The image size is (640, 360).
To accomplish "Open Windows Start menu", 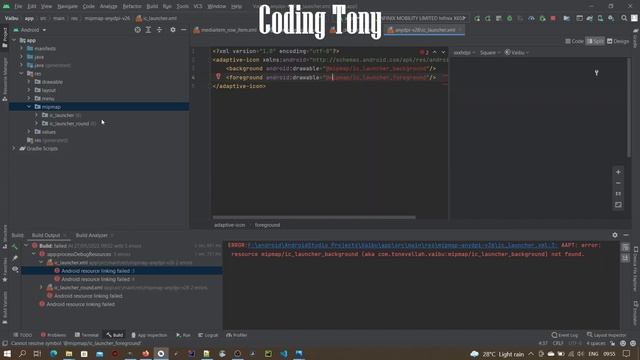I will 7,354.
